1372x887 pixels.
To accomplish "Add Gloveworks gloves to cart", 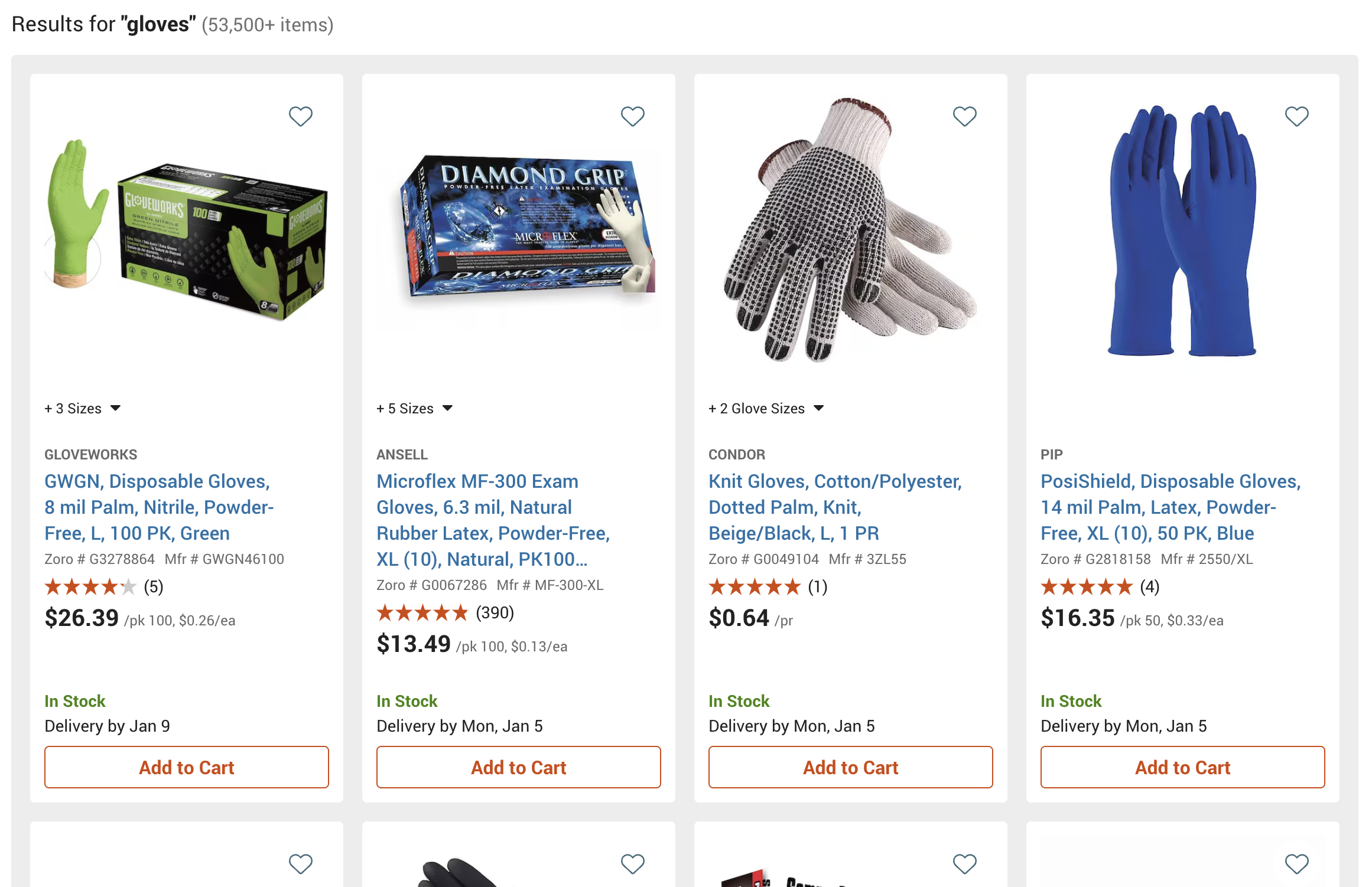I will coord(187,767).
